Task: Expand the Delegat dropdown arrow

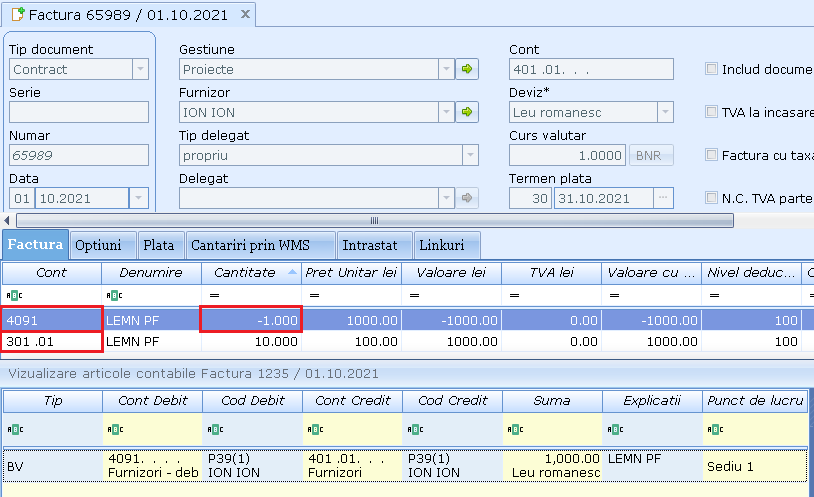Action: pos(446,198)
